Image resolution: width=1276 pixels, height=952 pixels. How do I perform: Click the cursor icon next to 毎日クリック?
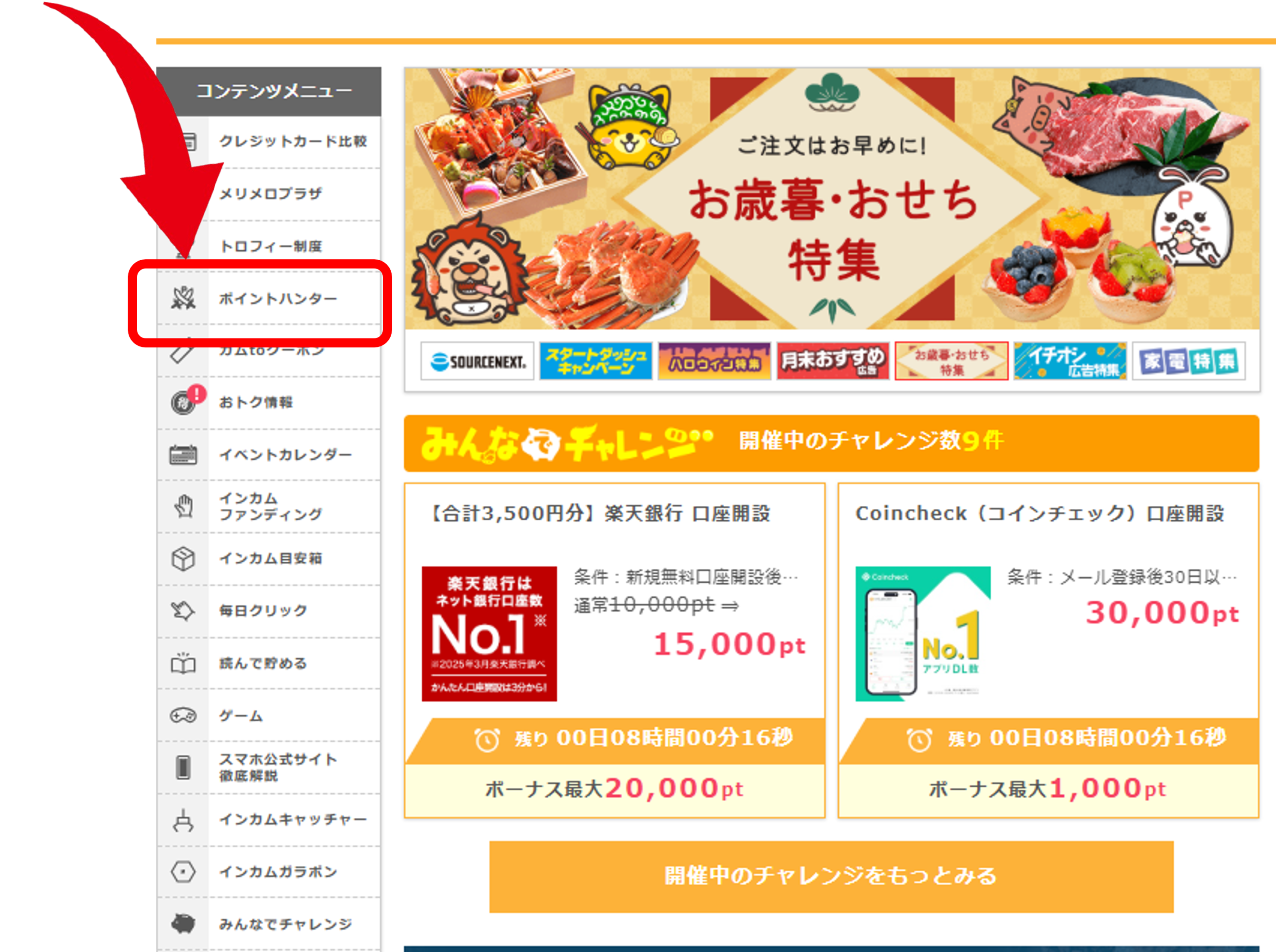[183, 611]
